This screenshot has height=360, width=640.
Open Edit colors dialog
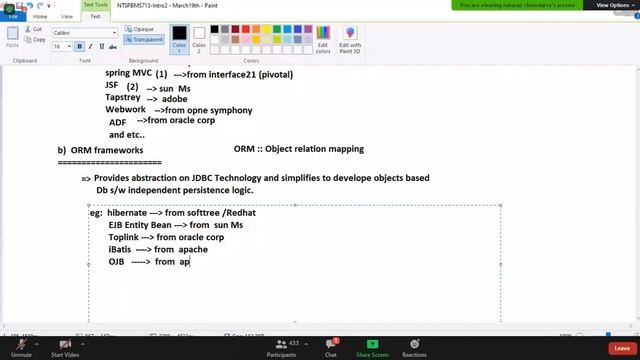[x=323, y=39]
